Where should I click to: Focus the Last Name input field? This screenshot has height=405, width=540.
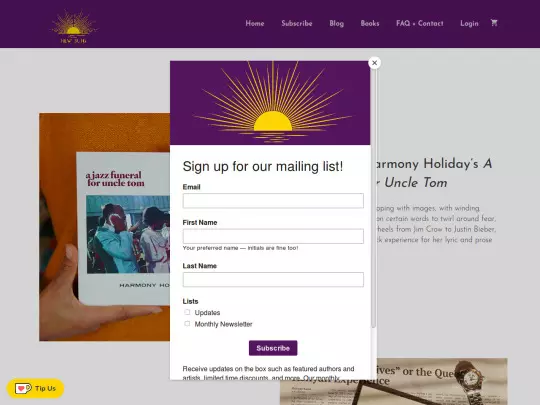point(273,280)
